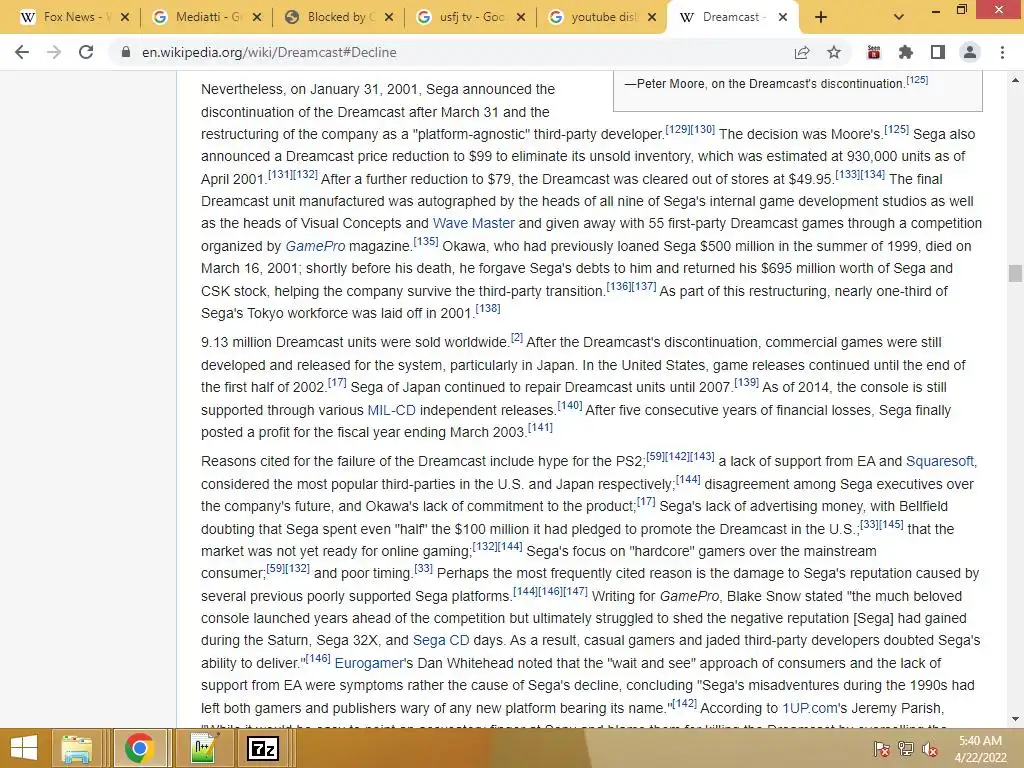This screenshot has height=768, width=1024.
Task: Open the Squaresoft link
Action: point(940,461)
